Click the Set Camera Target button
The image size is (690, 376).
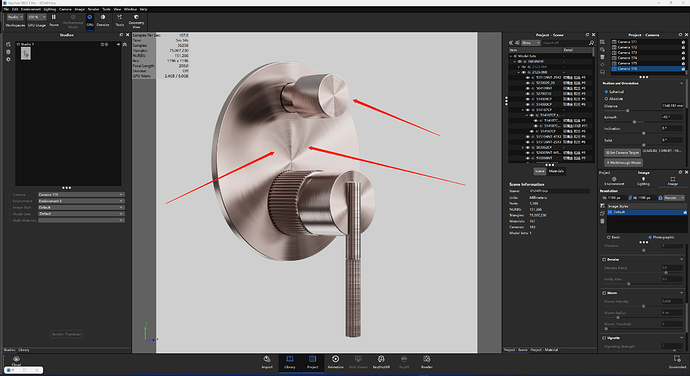(622, 152)
